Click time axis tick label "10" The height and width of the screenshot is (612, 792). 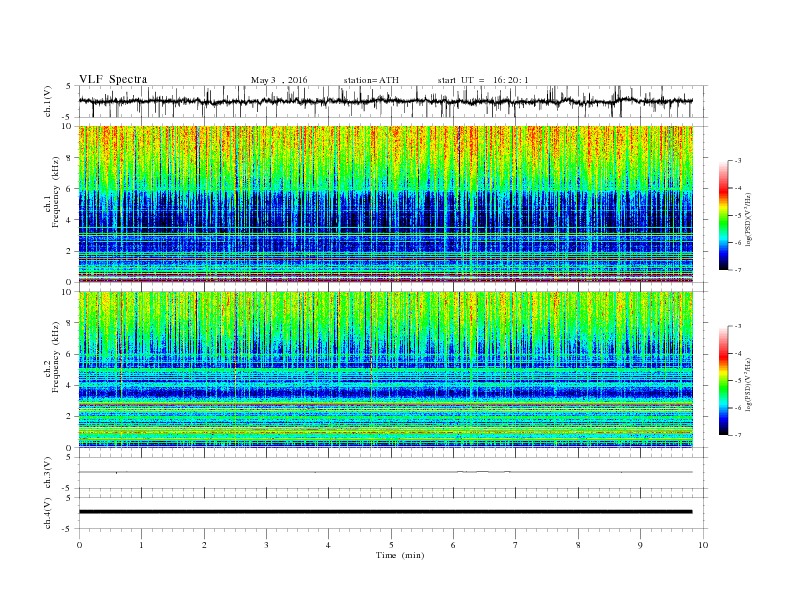[703, 545]
